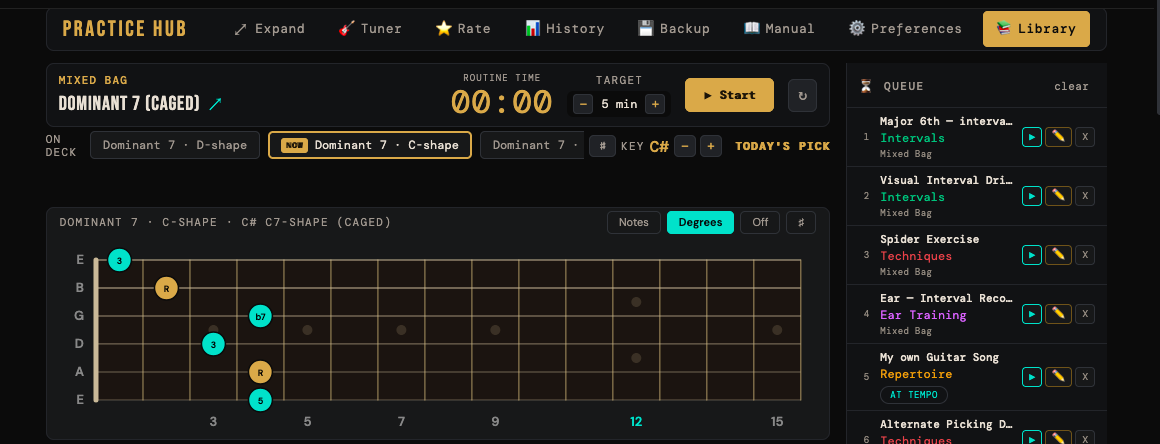Edit Spider Exercise queue item
The width and height of the screenshot is (1160, 444).
(1058, 255)
